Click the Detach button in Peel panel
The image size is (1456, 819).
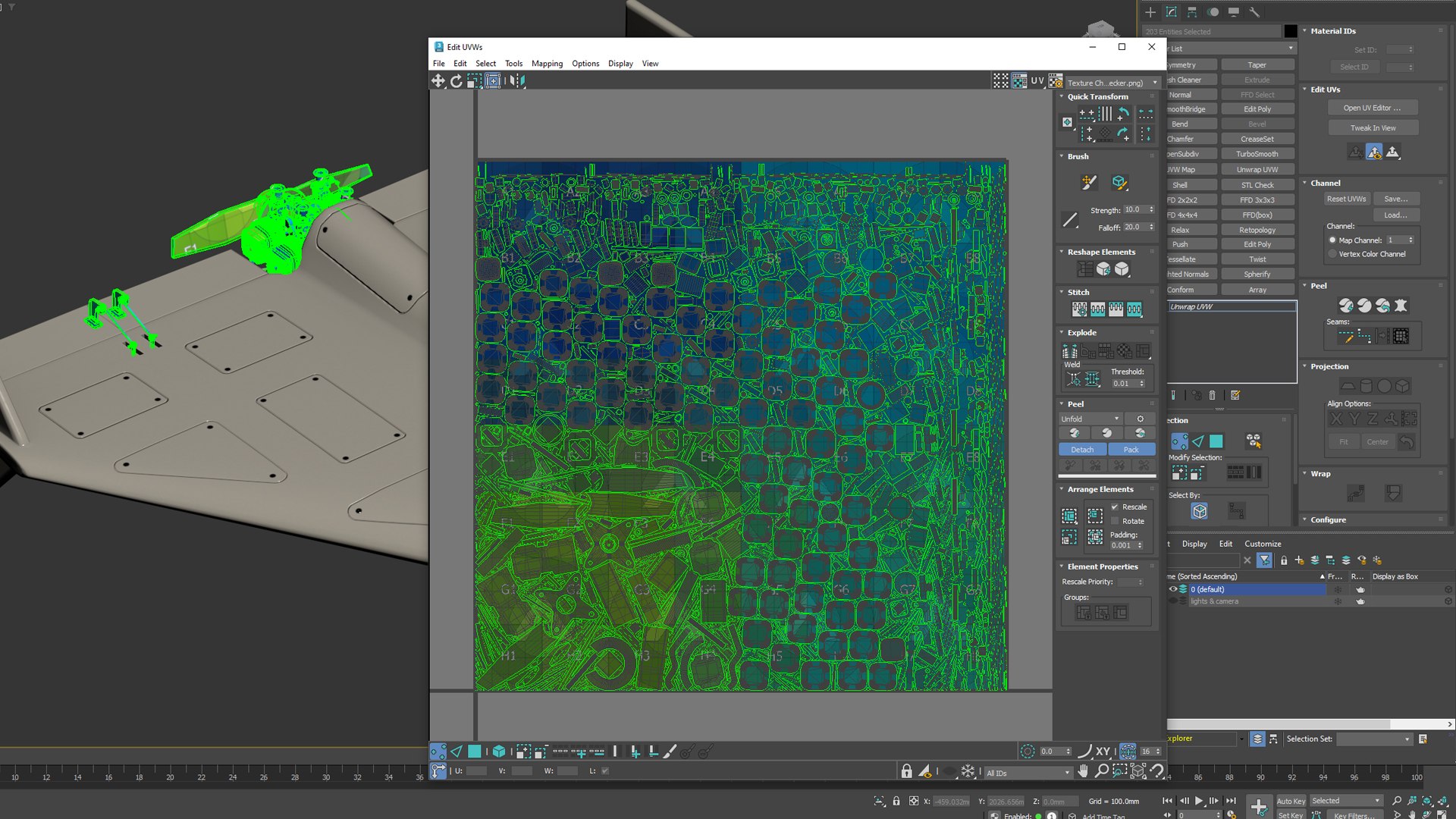click(x=1082, y=450)
